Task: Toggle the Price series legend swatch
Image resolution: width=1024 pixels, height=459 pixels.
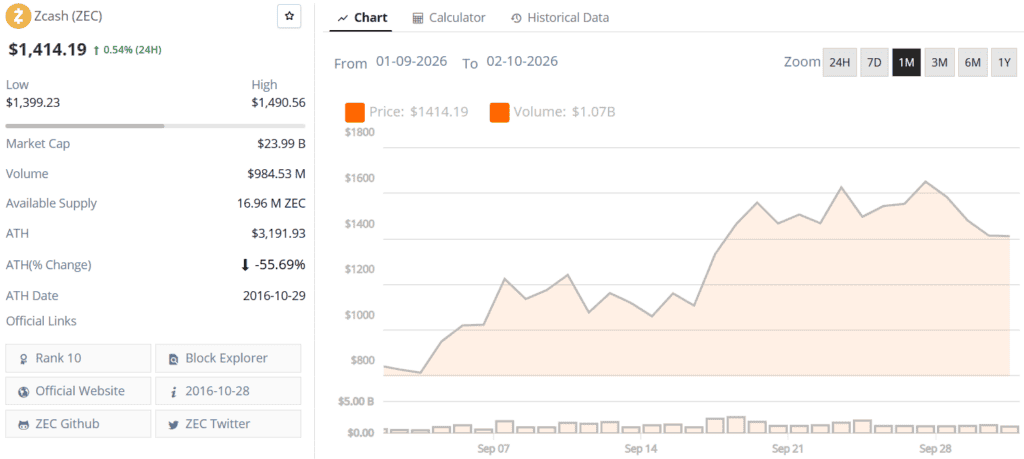Action: point(355,112)
